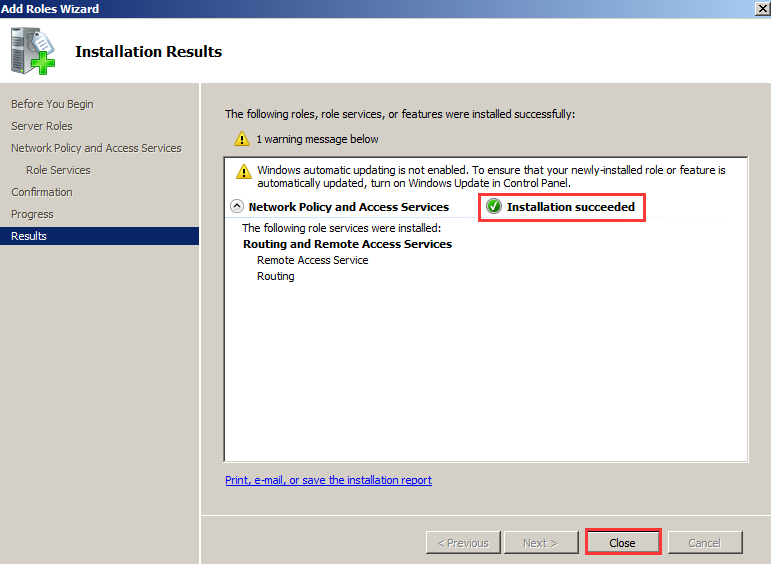
Task: Click the Add Roles server icon in header
Action: [x=32, y=51]
